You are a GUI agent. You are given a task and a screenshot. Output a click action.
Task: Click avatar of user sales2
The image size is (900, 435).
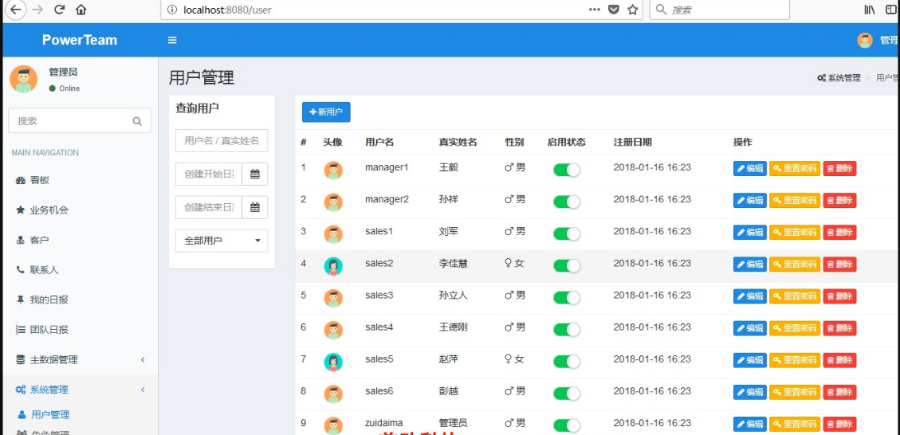333,266
